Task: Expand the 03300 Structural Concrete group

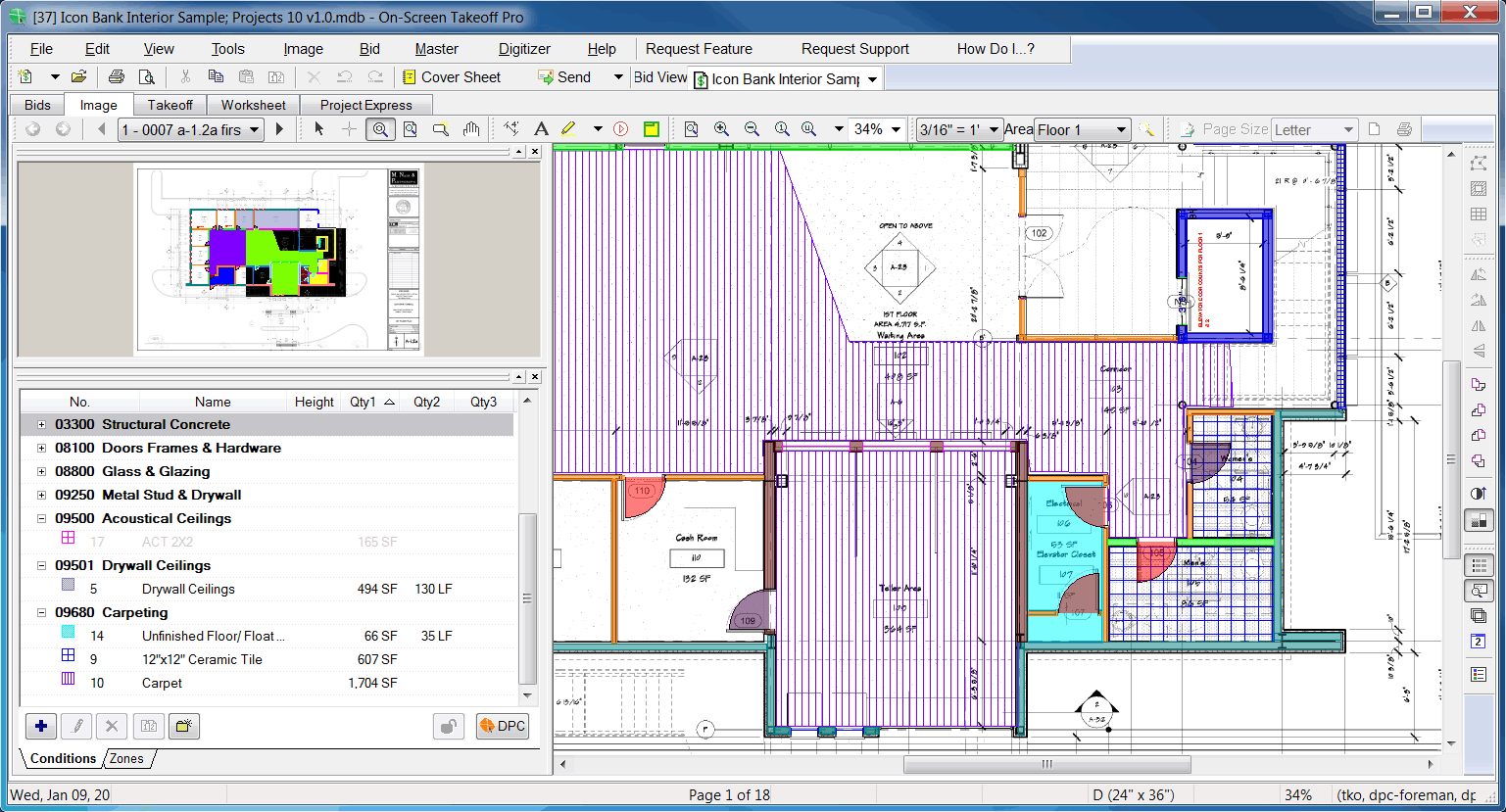Action: (41, 425)
